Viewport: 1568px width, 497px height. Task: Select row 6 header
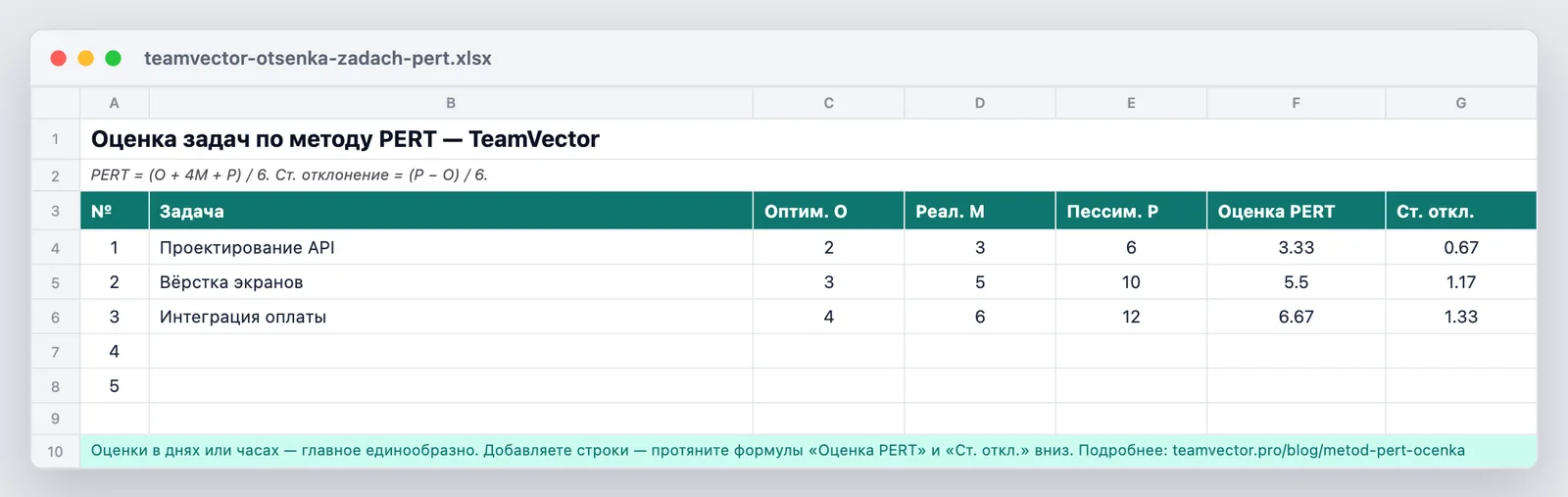tap(56, 317)
